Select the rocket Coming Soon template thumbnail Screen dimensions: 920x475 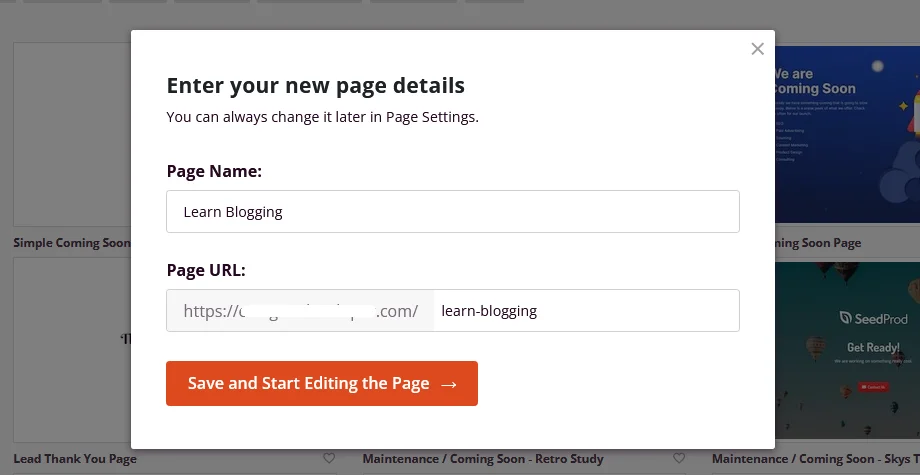pyautogui.click(x=847, y=134)
